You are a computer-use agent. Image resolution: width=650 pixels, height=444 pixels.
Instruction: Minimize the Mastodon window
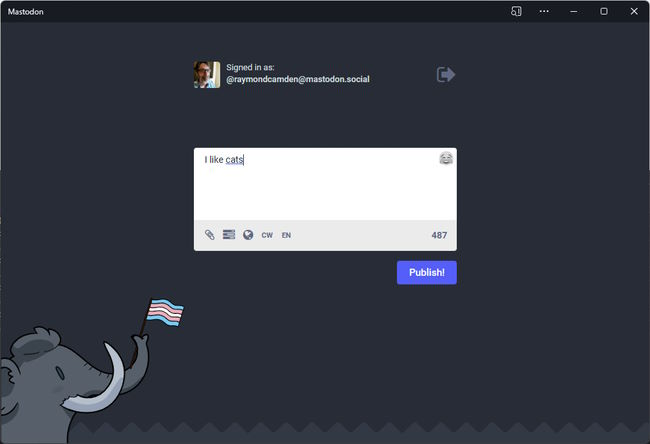[574, 11]
